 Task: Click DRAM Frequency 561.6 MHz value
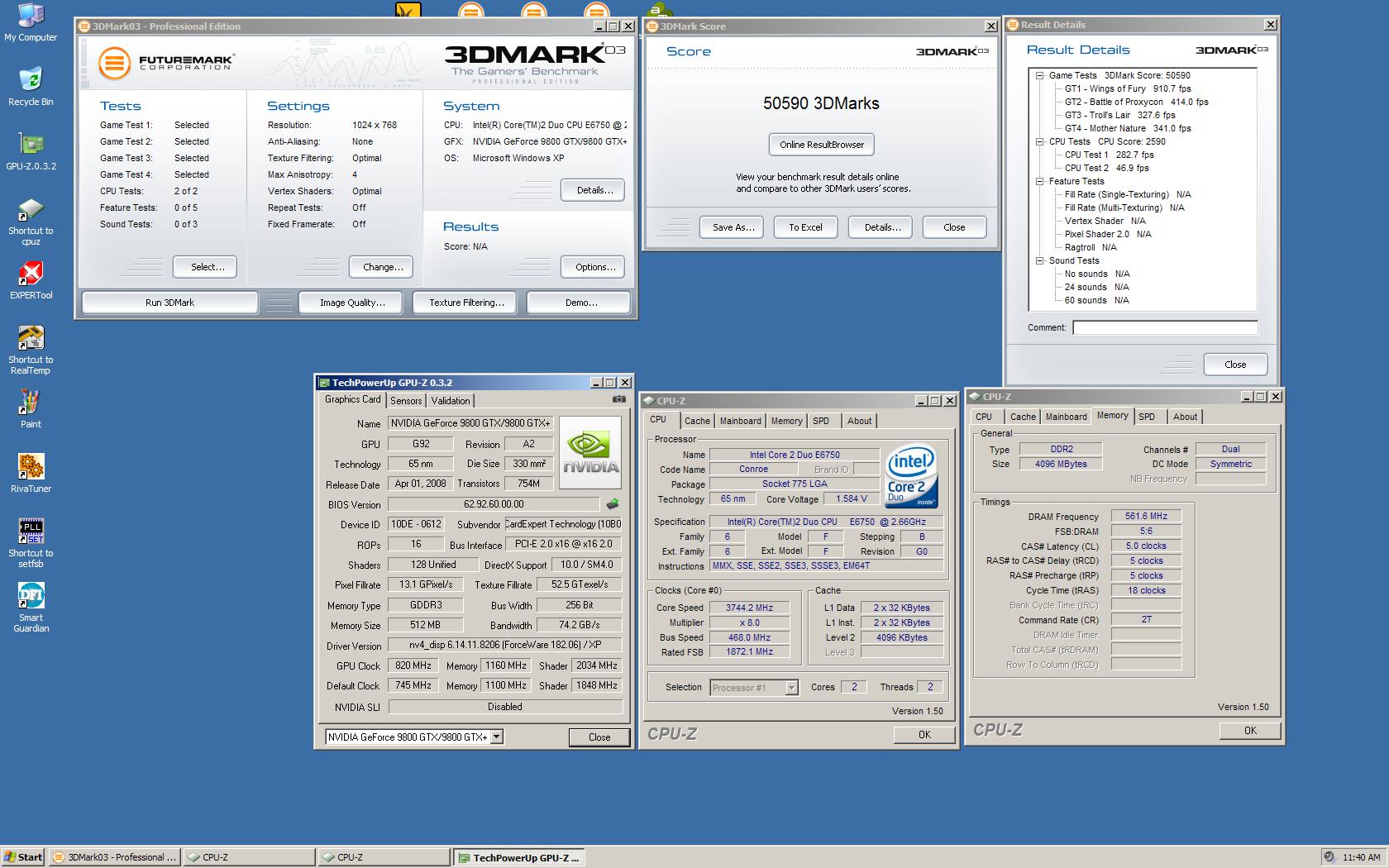[1146, 516]
